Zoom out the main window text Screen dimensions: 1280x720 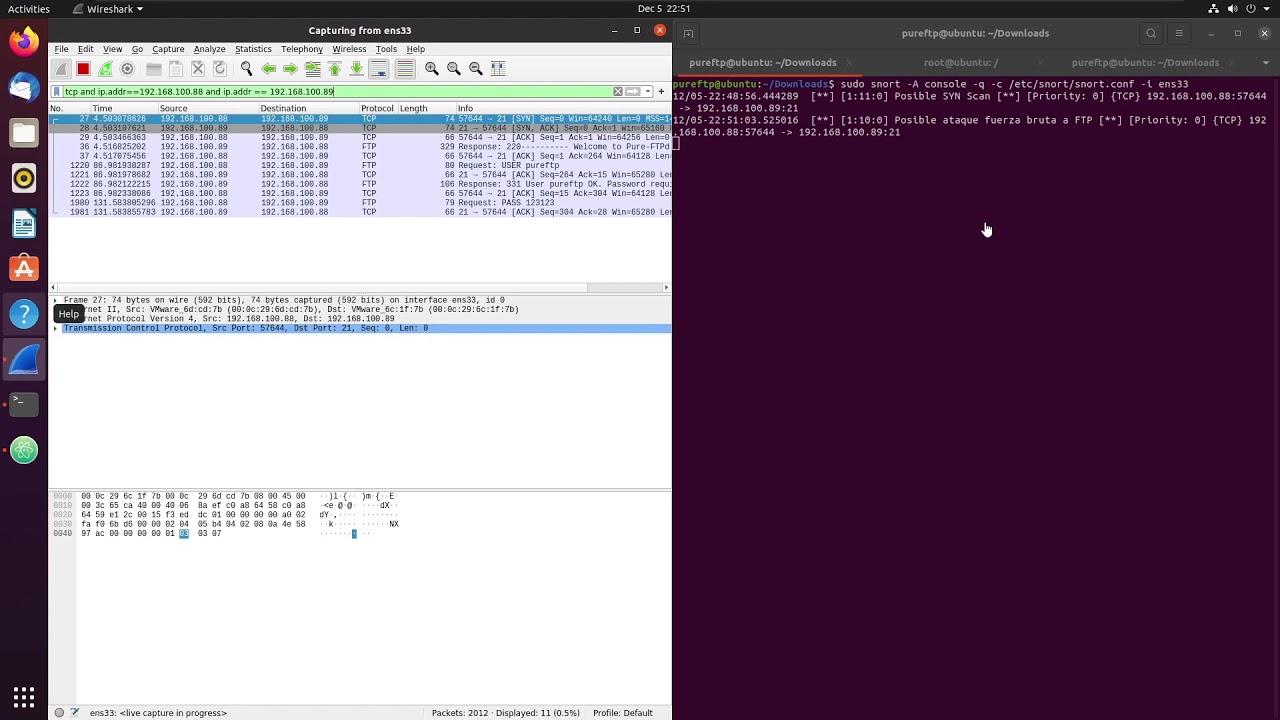453,68
